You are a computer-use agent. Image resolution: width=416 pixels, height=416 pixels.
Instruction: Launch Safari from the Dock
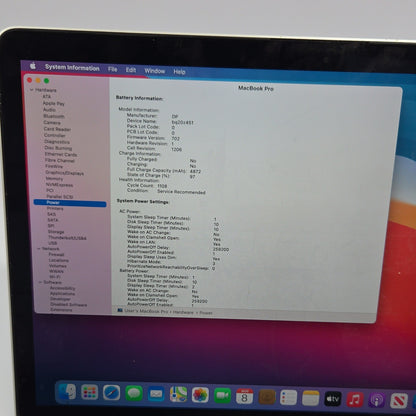112,393
